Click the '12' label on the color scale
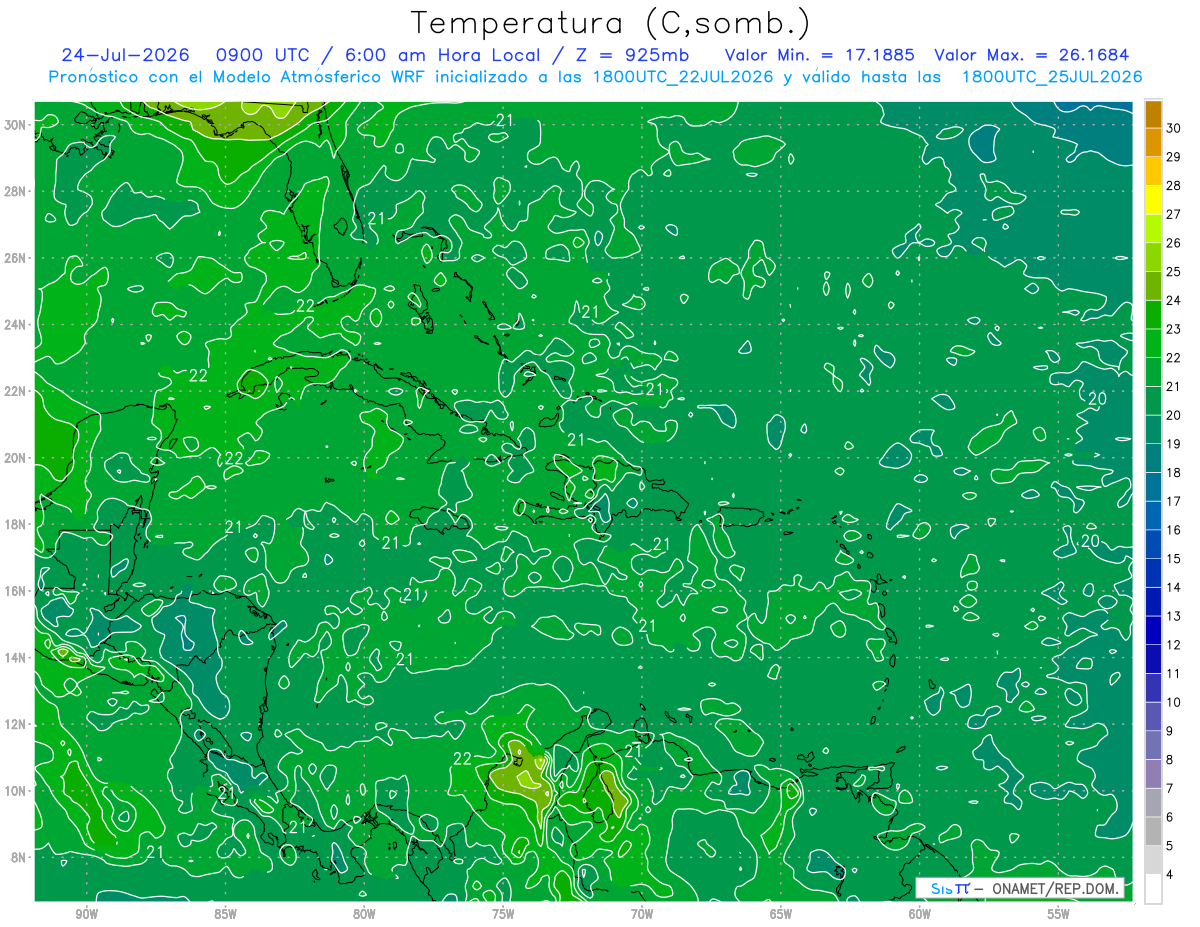The height and width of the screenshot is (927, 1200). [1174, 645]
